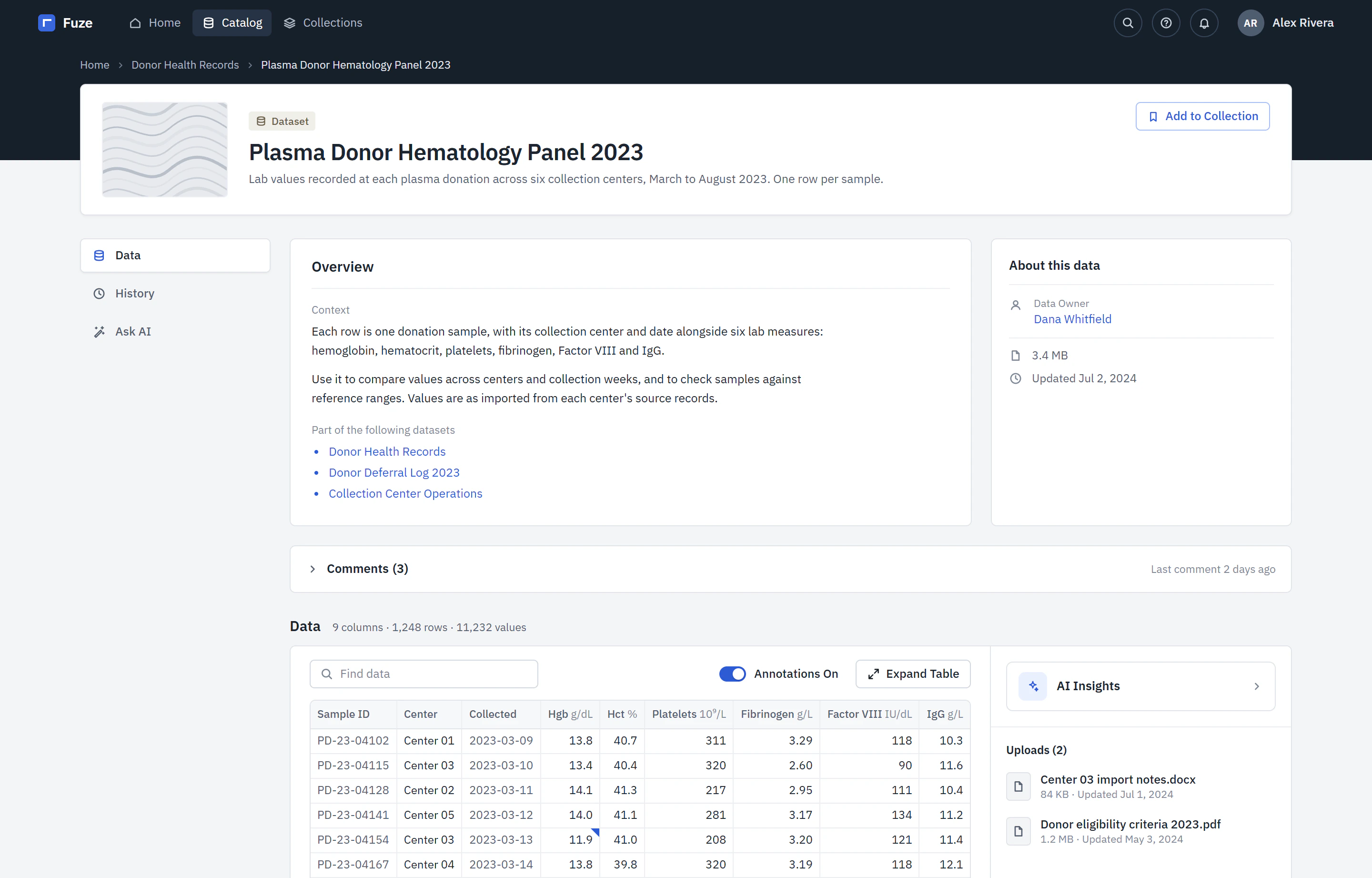Click the Platelets column header
This screenshot has height=878, width=1372.
point(689,715)
